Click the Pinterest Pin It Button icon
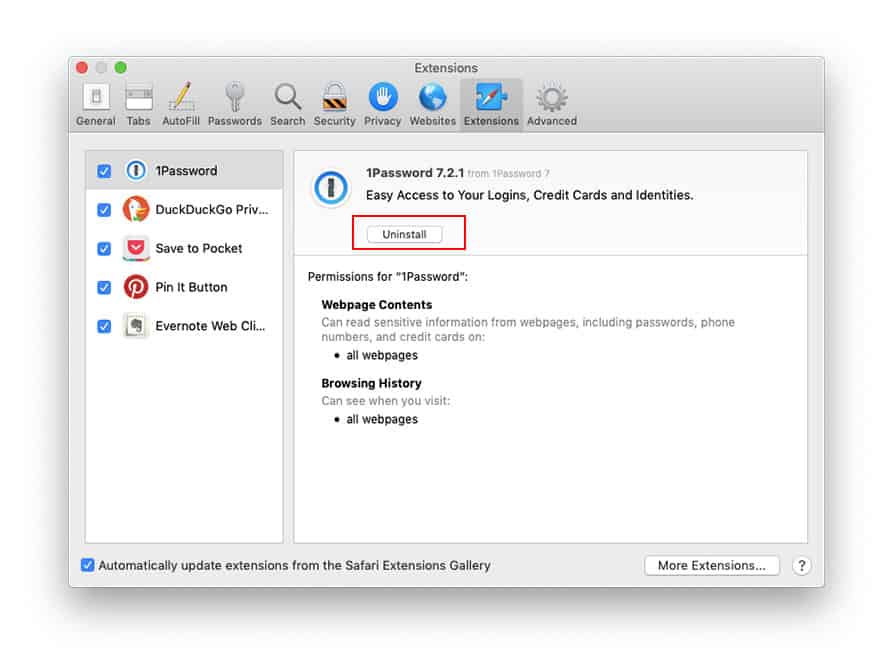This screenshot has width=892, height=659. click(x=136, y=287)
